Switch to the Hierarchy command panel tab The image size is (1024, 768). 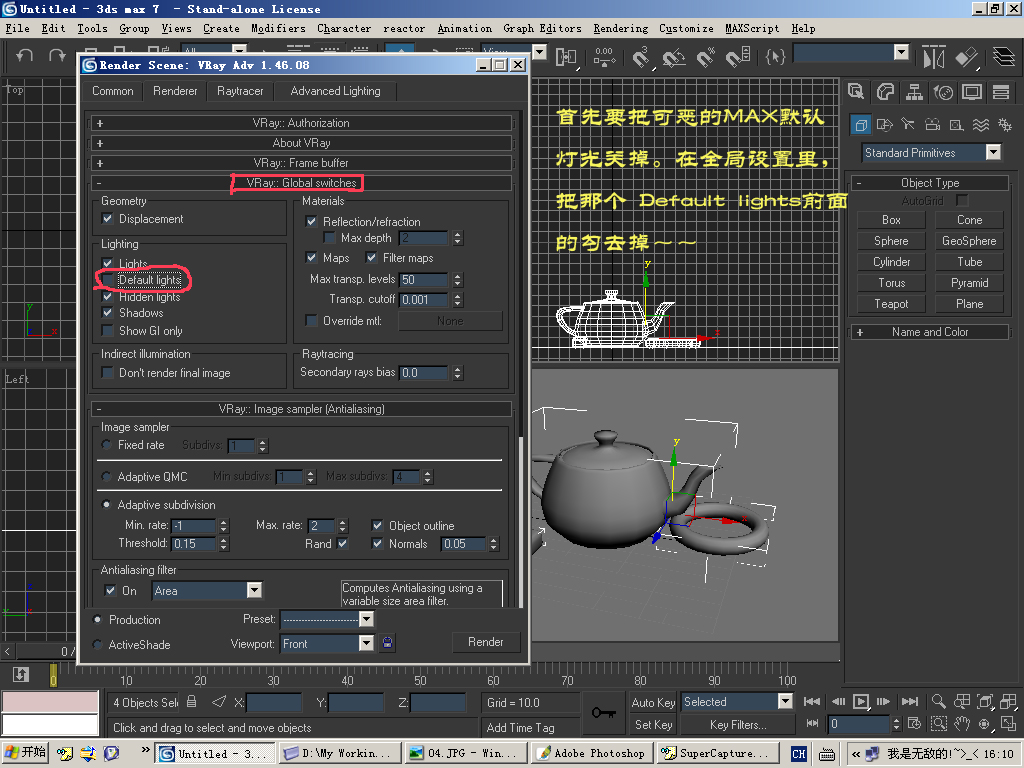pyautogui.click(x=914, y=92)
